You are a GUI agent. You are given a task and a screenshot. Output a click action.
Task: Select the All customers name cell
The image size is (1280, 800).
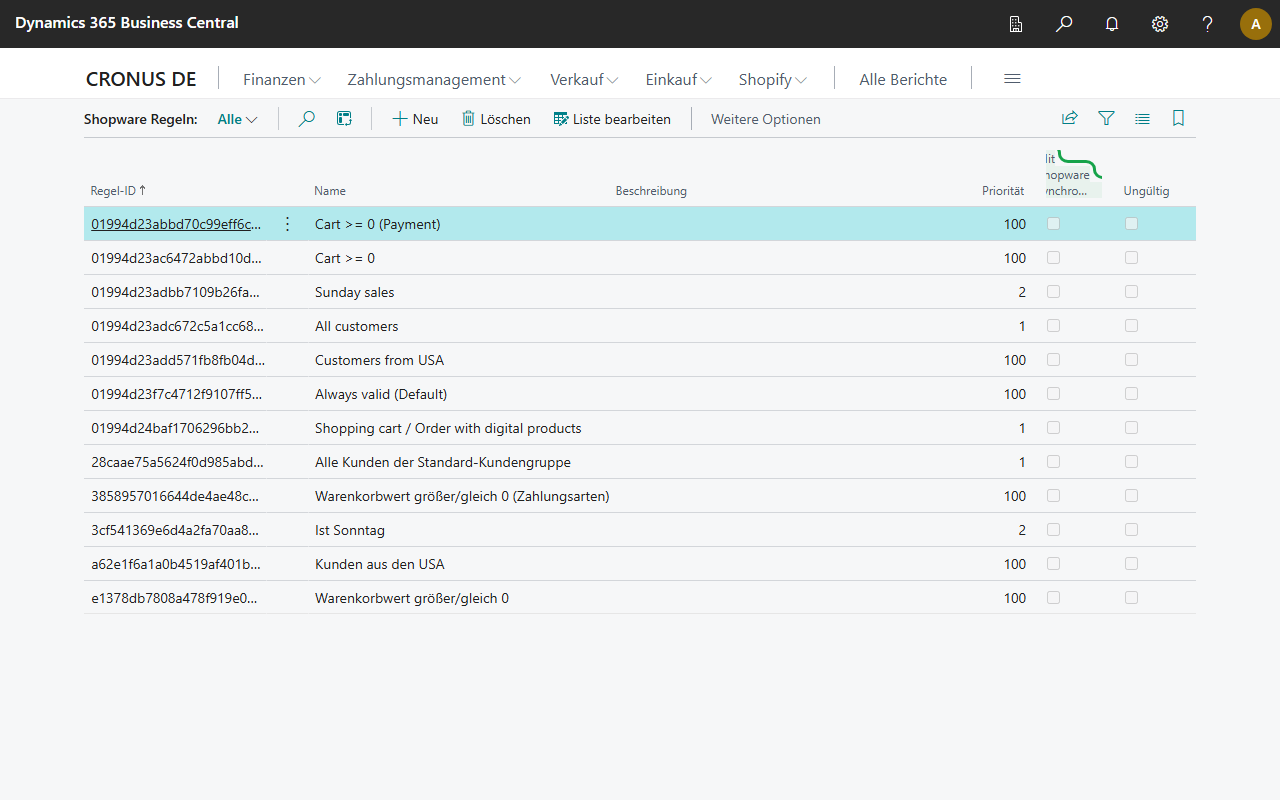356,326
